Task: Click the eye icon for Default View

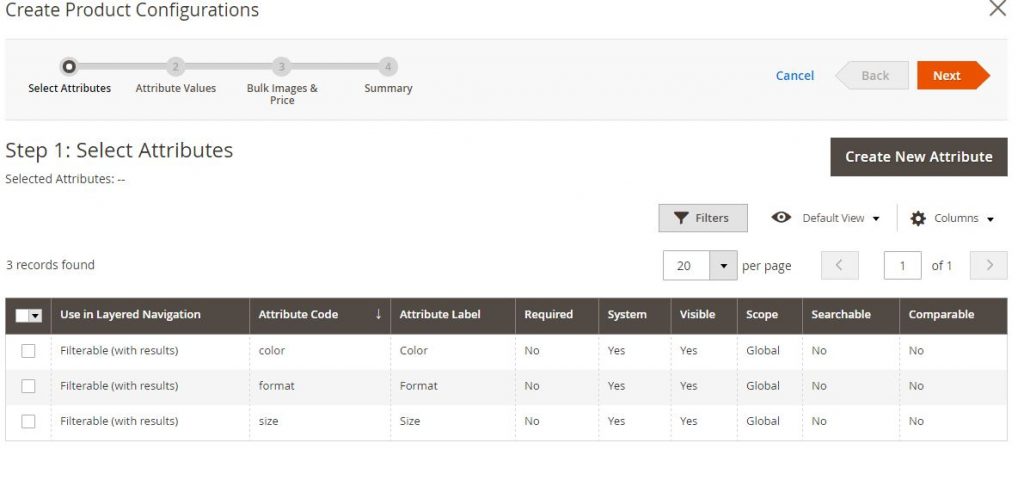Action: click(x=781, y=218)
